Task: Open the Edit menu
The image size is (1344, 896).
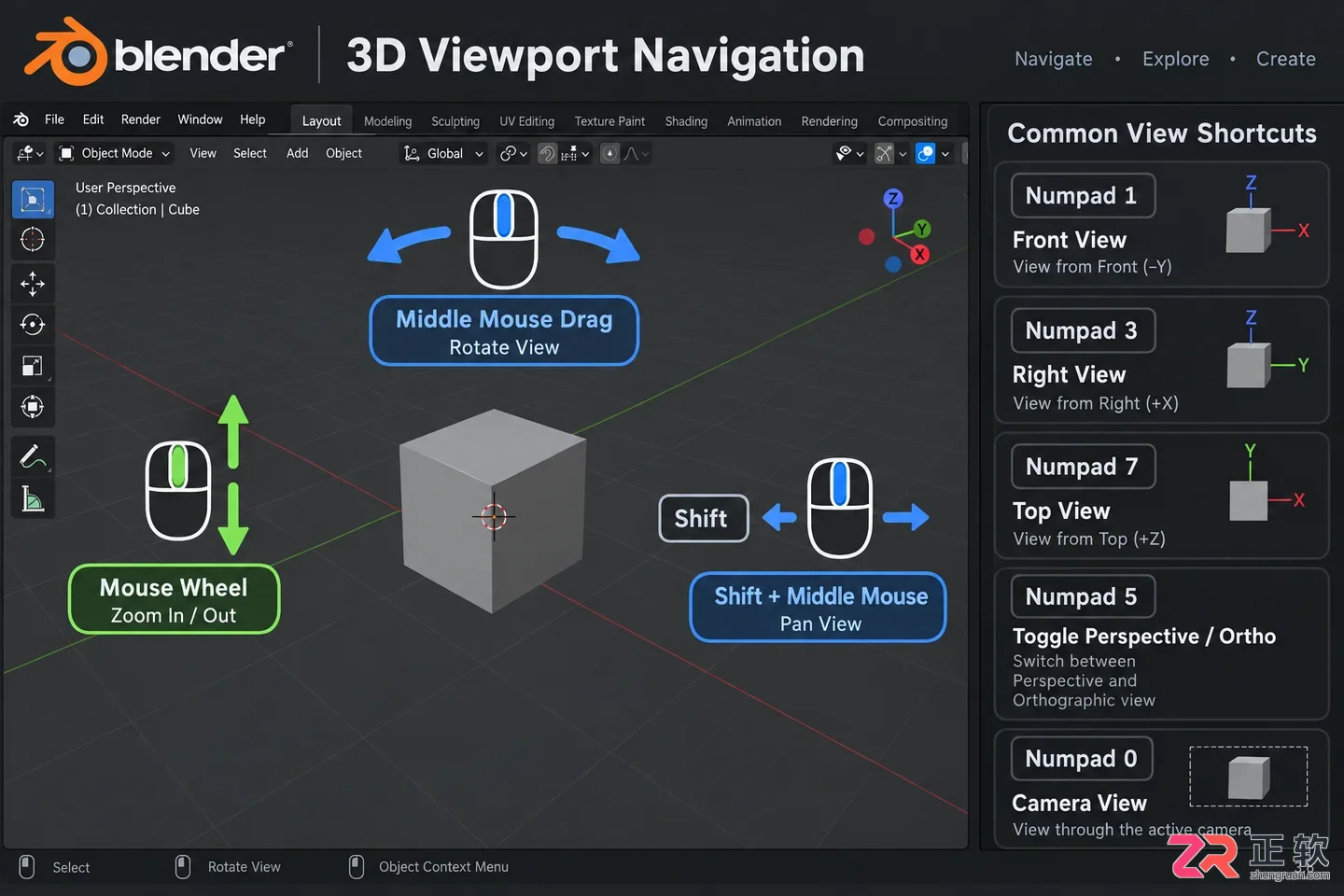Action: (93, 119)
